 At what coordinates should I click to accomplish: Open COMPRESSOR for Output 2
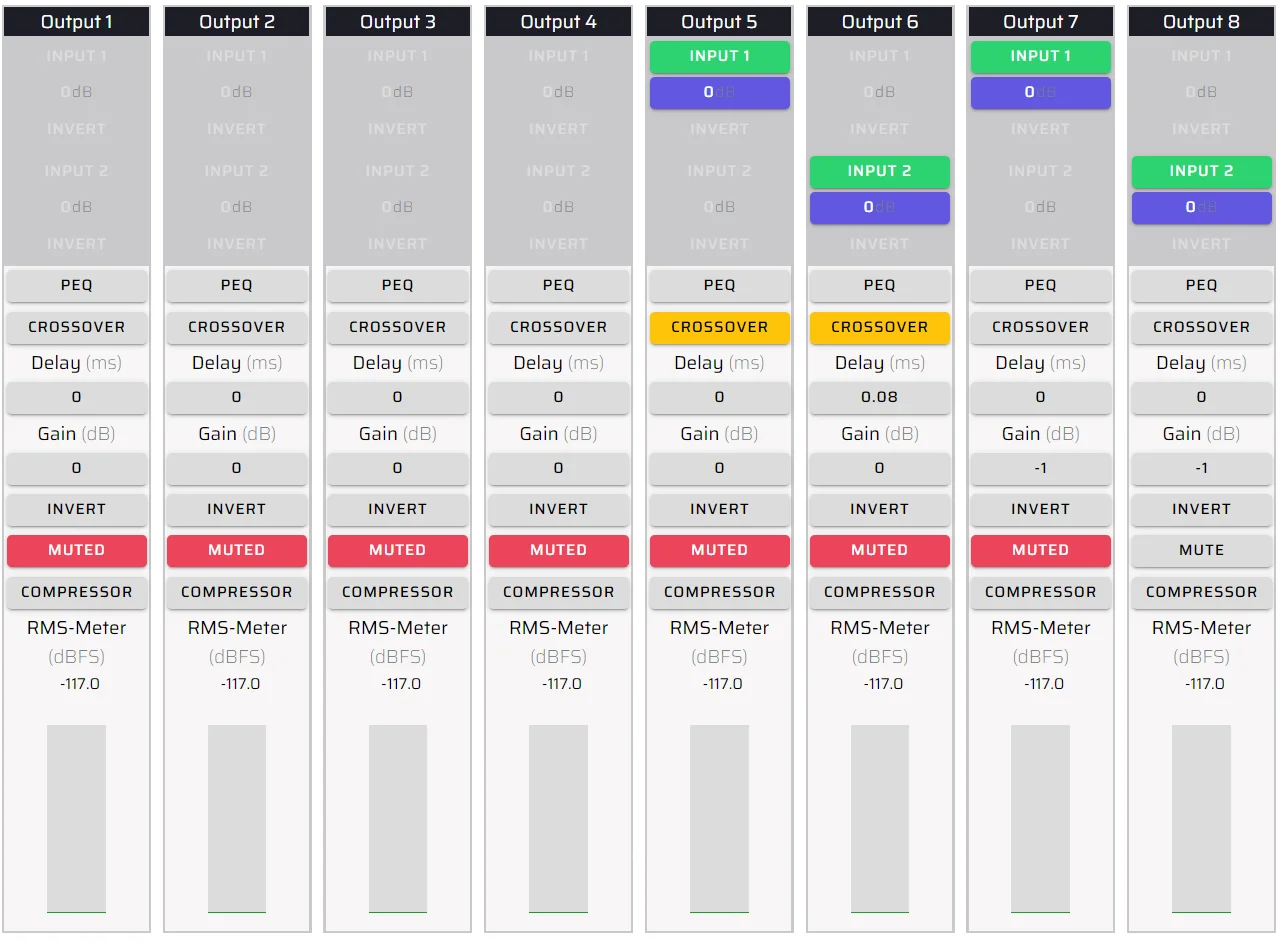(237, 592)
